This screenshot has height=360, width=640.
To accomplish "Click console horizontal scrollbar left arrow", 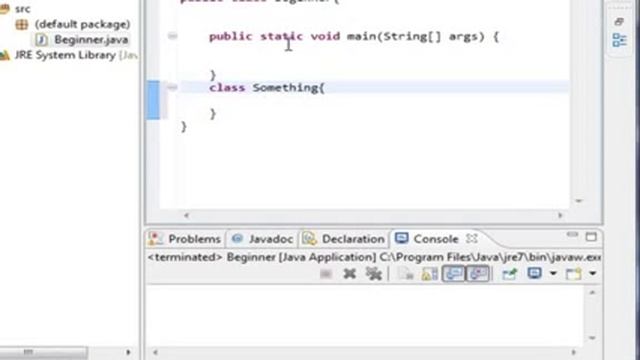I will 155,352.
